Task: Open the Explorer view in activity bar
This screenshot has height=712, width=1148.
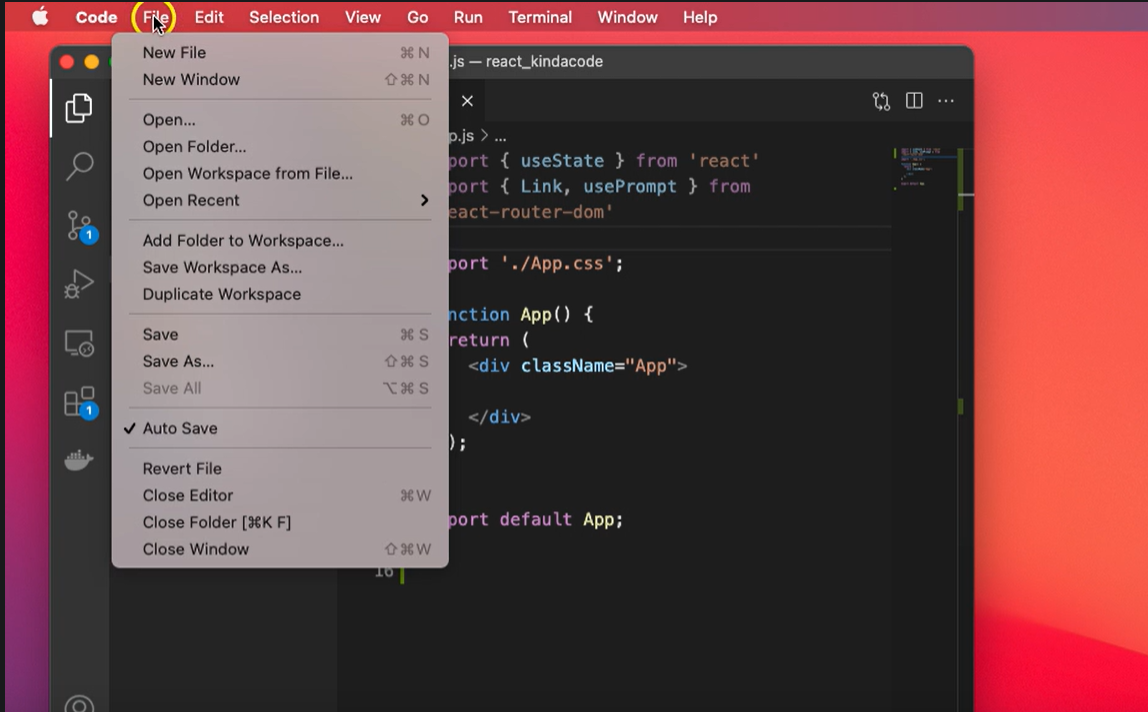Action: 79,108
